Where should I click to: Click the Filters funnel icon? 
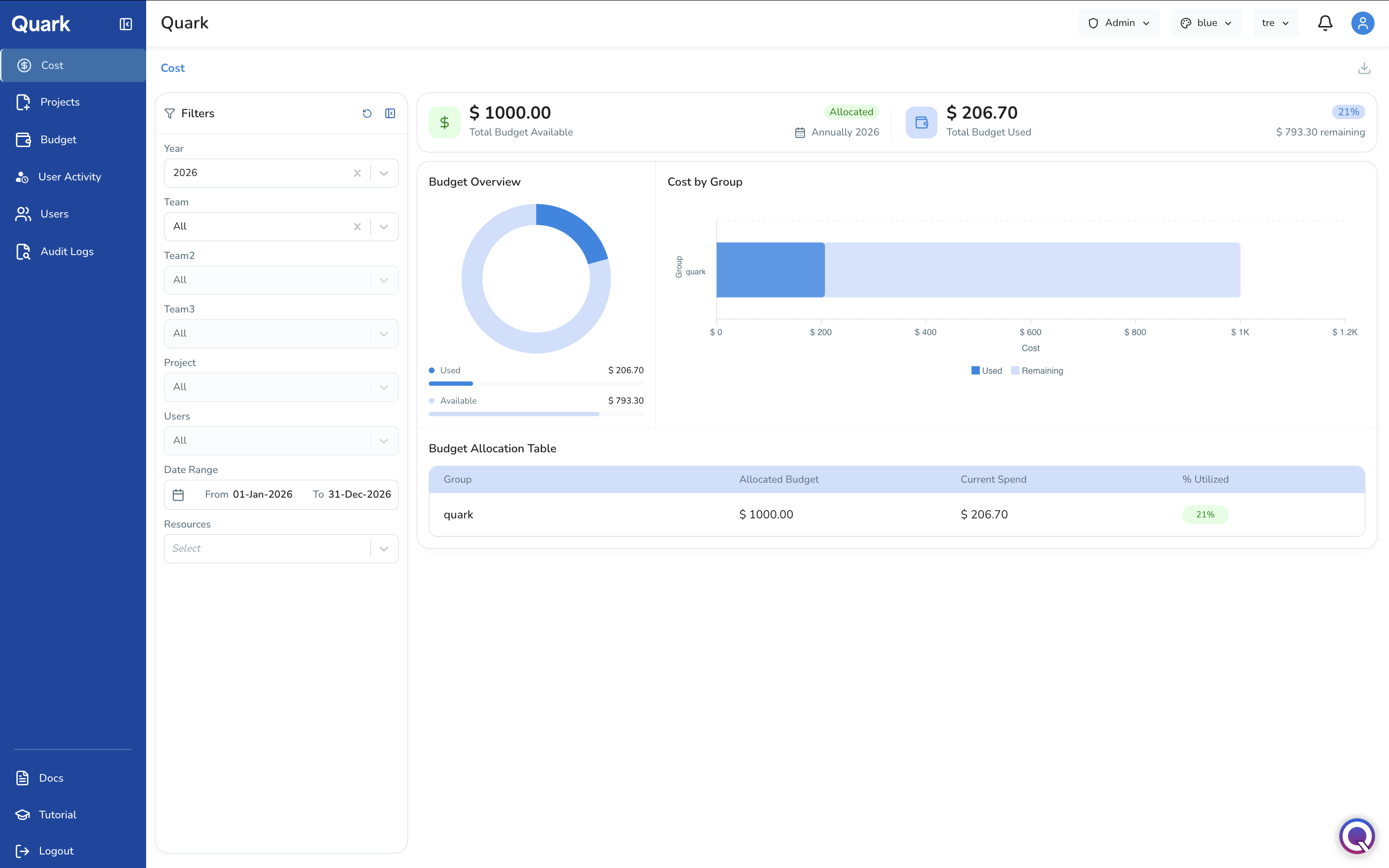(x=170, y=114)
